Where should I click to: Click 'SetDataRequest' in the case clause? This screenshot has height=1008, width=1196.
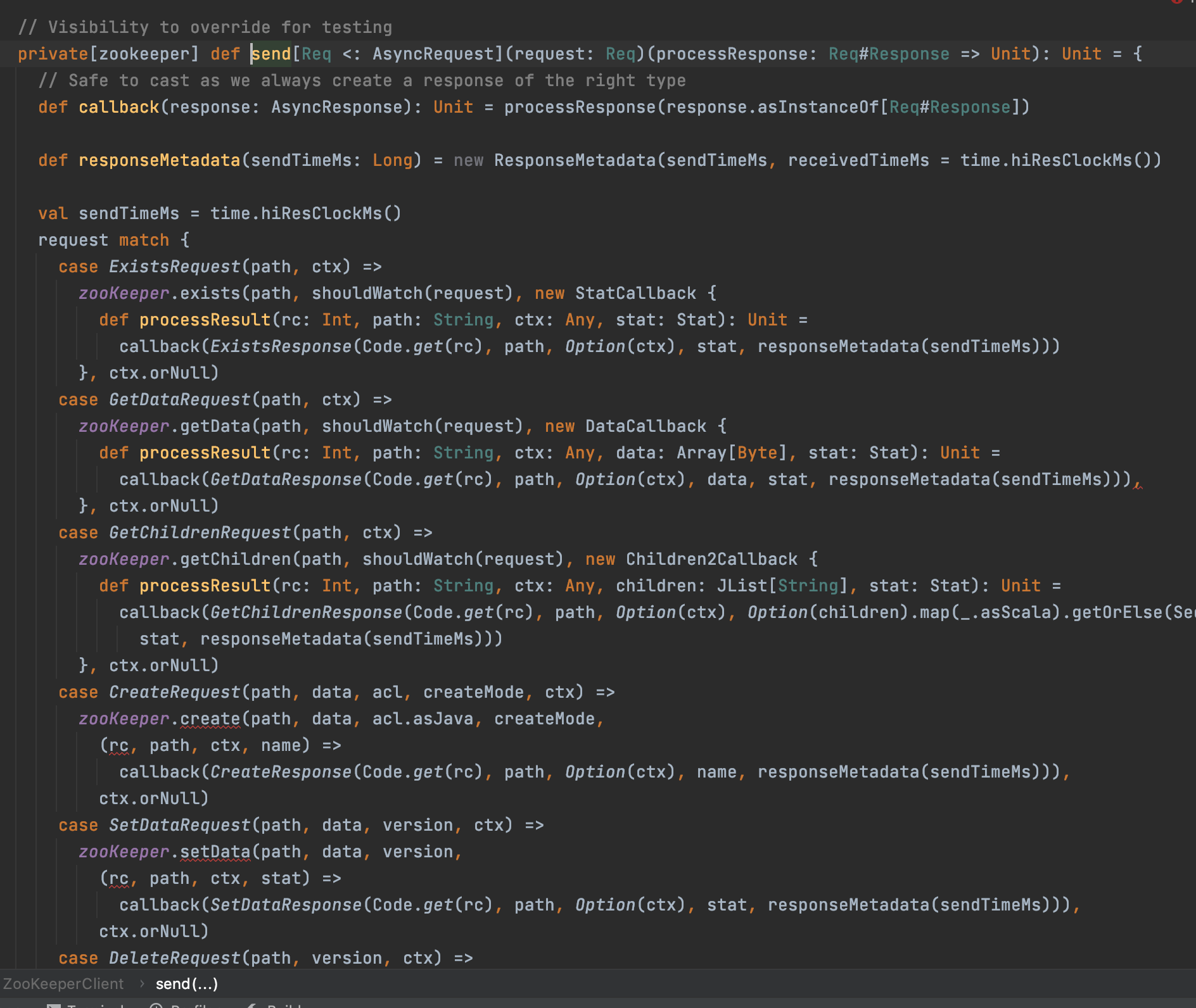(x=180, y=825)
